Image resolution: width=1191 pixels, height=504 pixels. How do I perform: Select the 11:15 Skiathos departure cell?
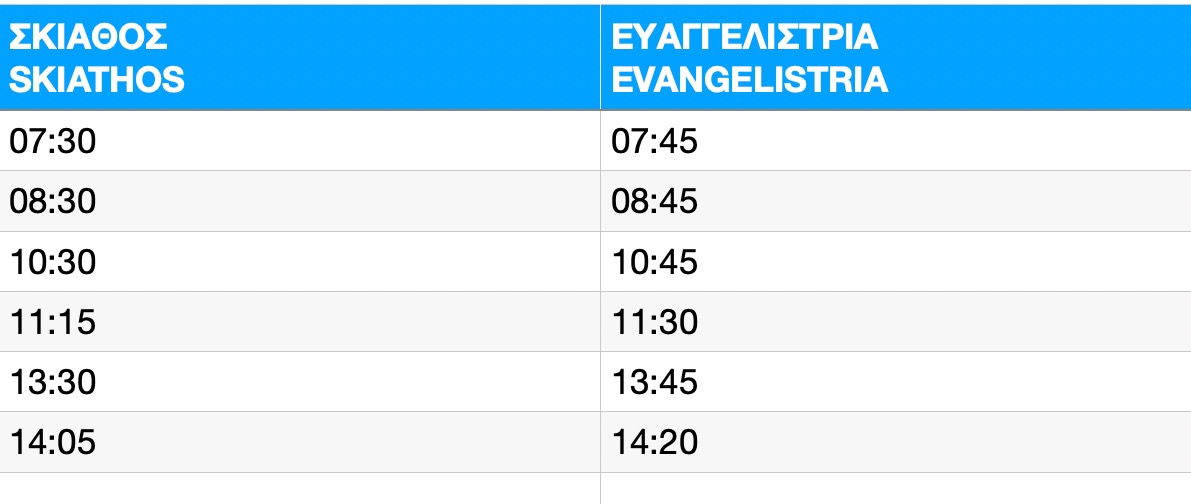tap(300, 322)
